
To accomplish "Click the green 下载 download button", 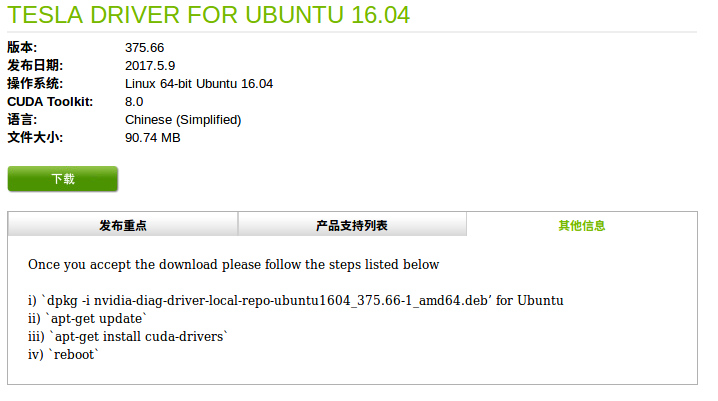I will point(63,179).
